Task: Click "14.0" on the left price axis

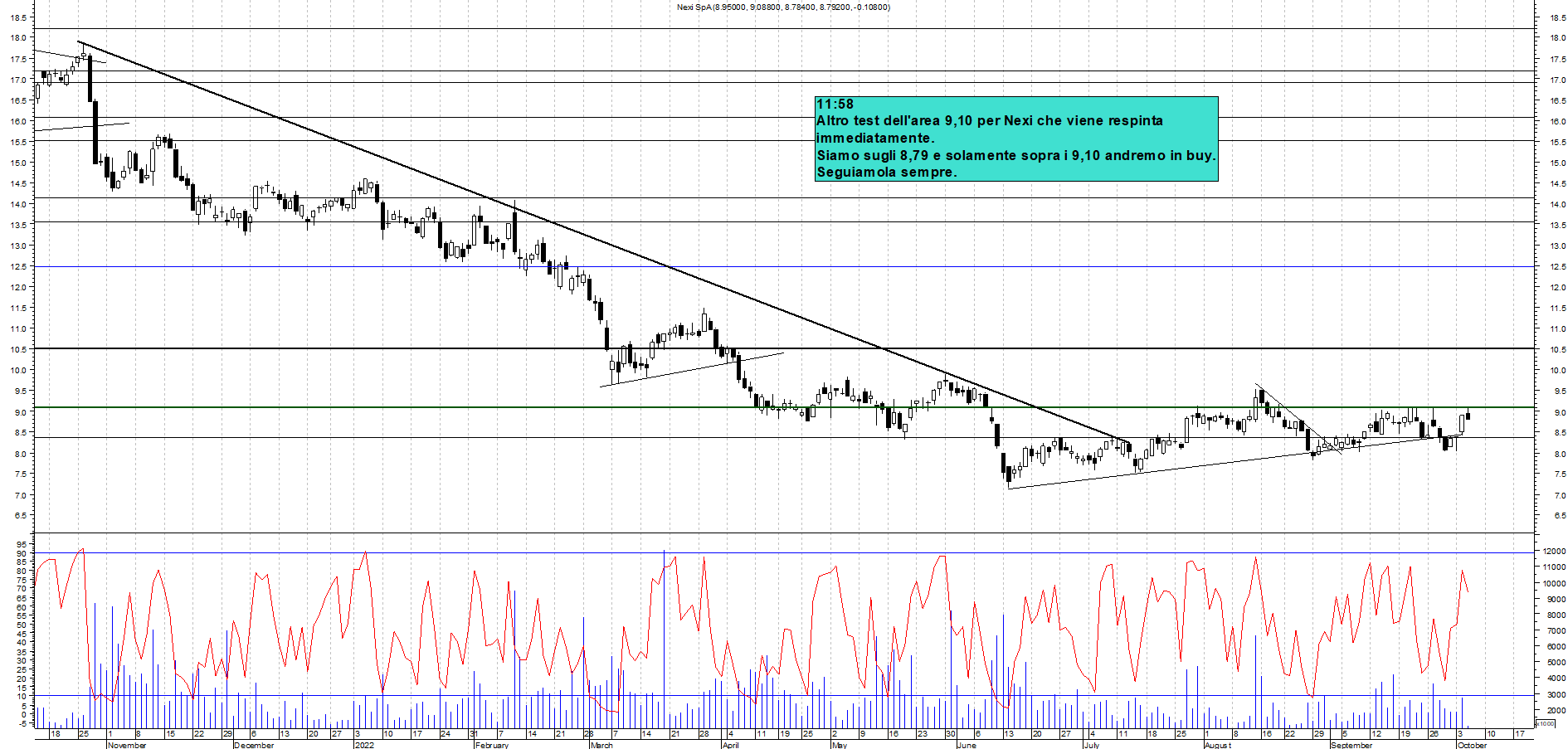Action: [x=18, y=204]
